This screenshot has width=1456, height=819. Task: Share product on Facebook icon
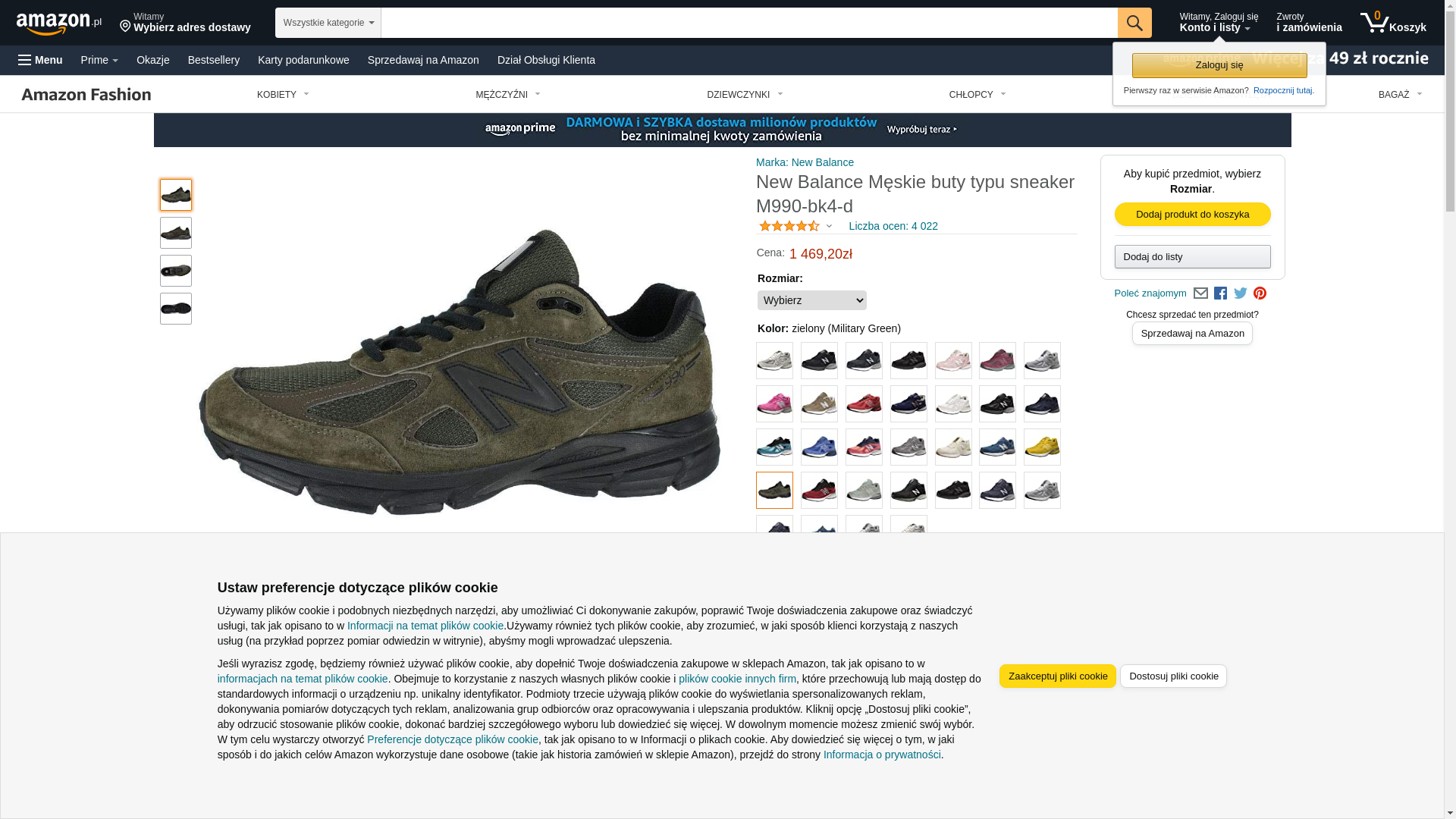[1220, 293]
